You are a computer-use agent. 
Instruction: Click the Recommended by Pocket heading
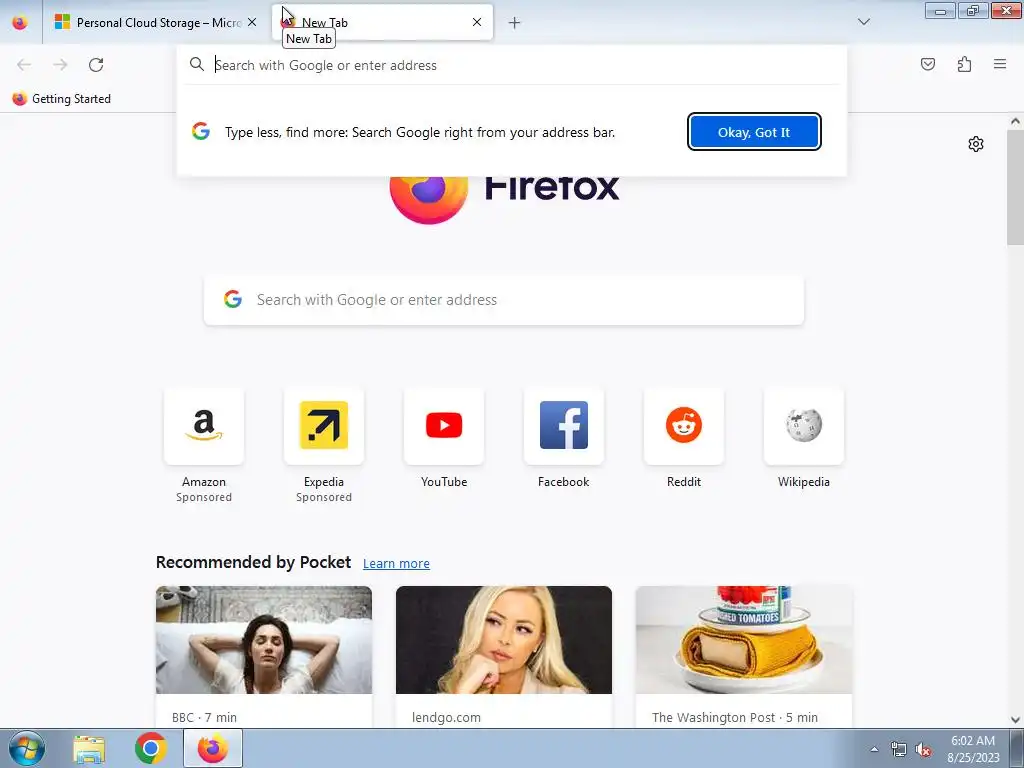253,562
